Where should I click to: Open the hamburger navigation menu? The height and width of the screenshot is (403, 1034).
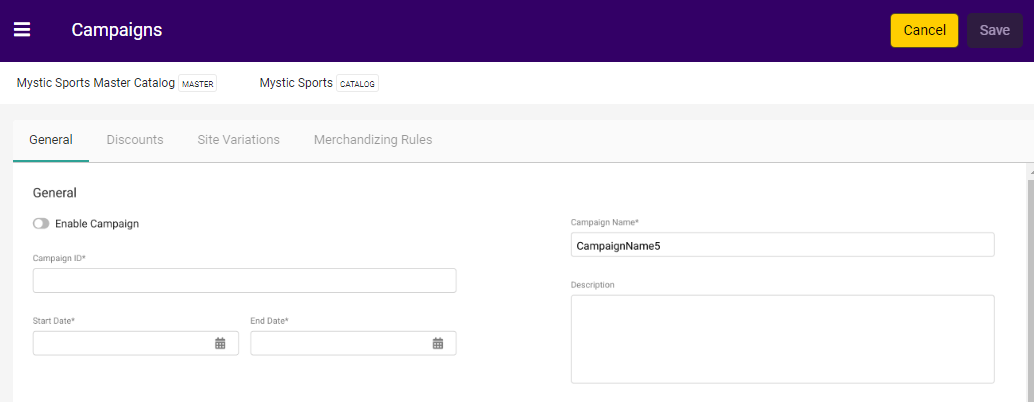pos(22,30)
